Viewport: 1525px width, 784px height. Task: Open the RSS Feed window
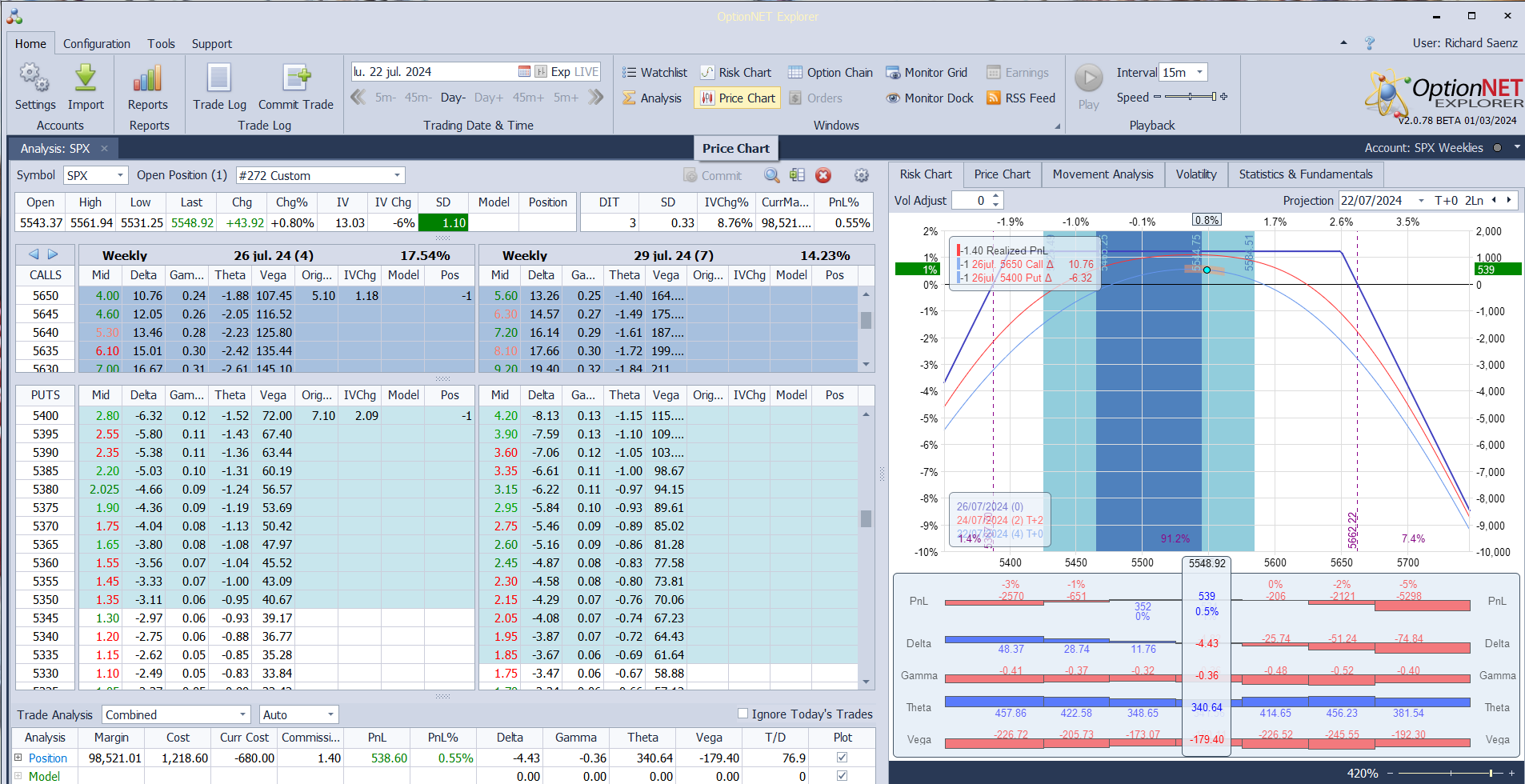1021,98
